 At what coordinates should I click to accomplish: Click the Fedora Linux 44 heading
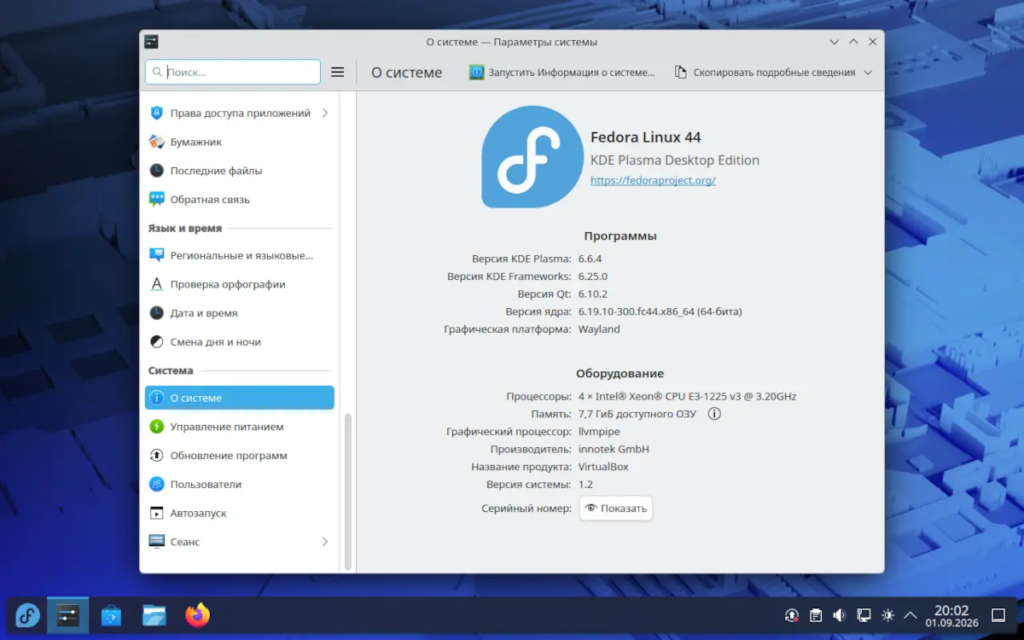645,137
